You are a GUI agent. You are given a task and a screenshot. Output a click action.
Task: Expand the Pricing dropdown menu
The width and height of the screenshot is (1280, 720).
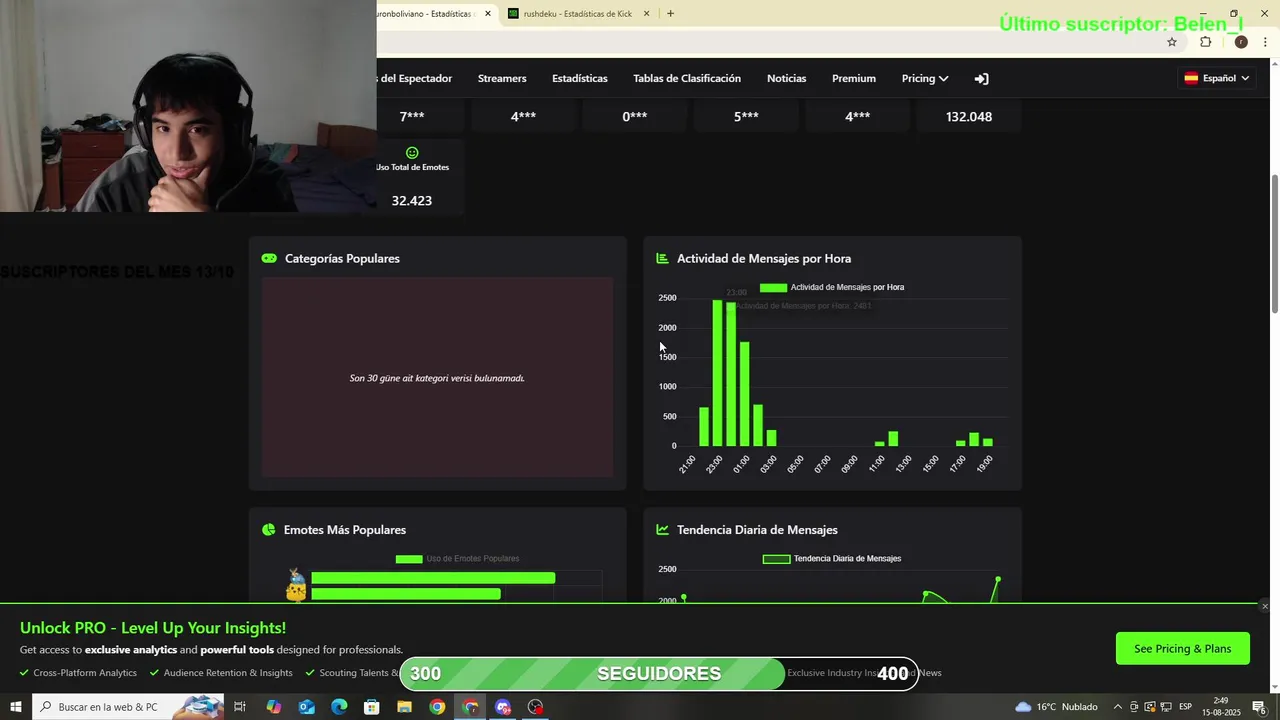point(924,78)
